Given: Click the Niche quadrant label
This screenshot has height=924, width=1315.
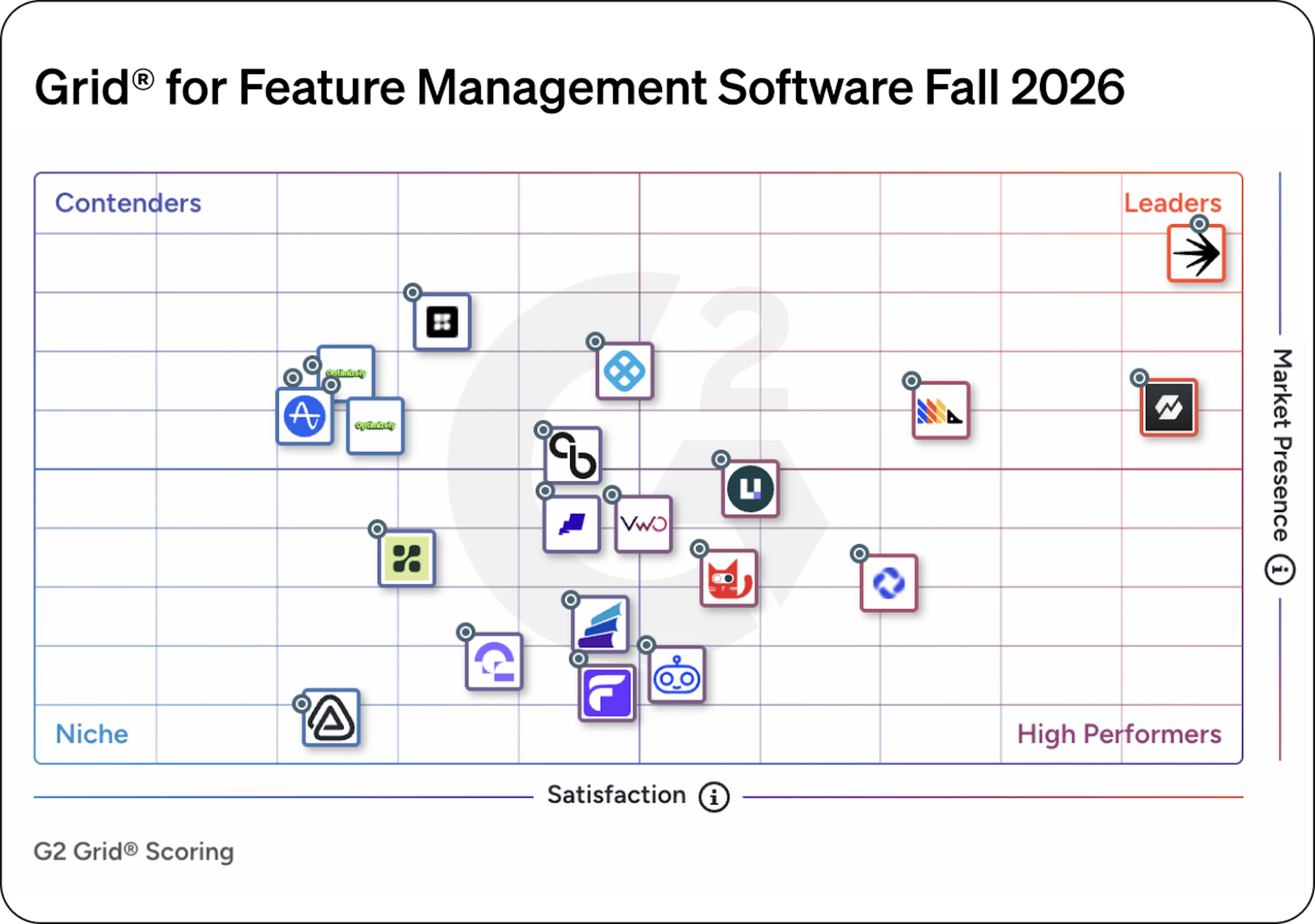Looking at the screenshot, I should tap(92, 734).
